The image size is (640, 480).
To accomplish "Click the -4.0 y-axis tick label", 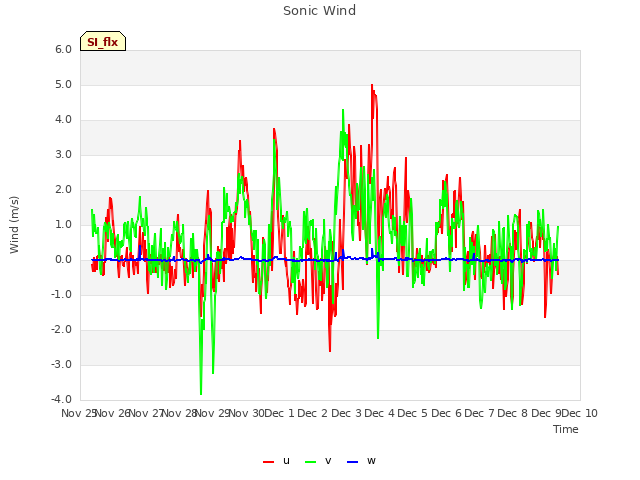I will pos(62,399).
